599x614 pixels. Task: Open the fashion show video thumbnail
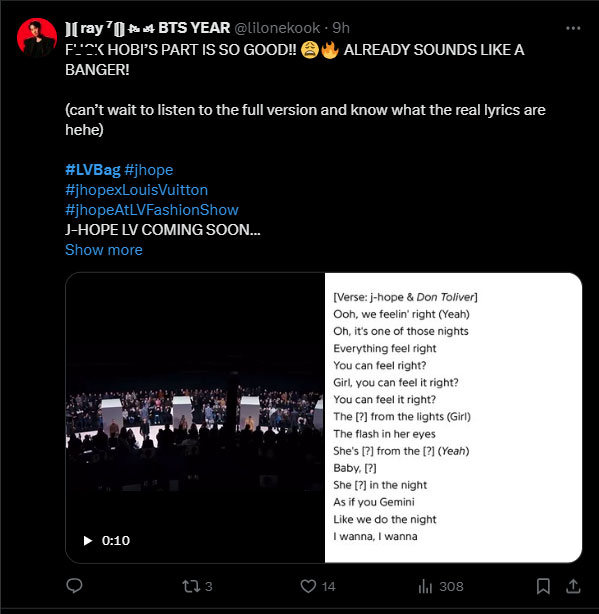coord(195,418)
